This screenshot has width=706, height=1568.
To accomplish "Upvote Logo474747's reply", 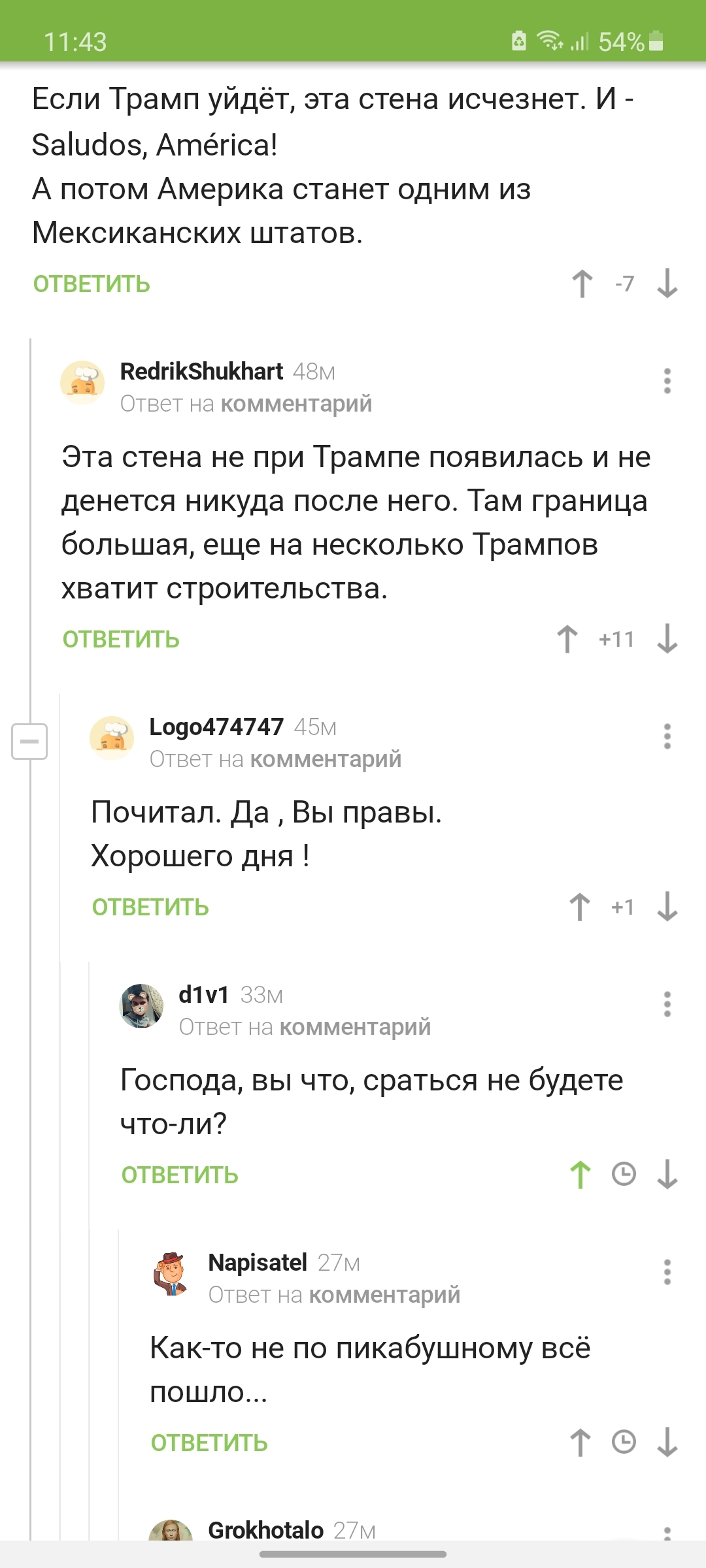I will click(580, 907).
